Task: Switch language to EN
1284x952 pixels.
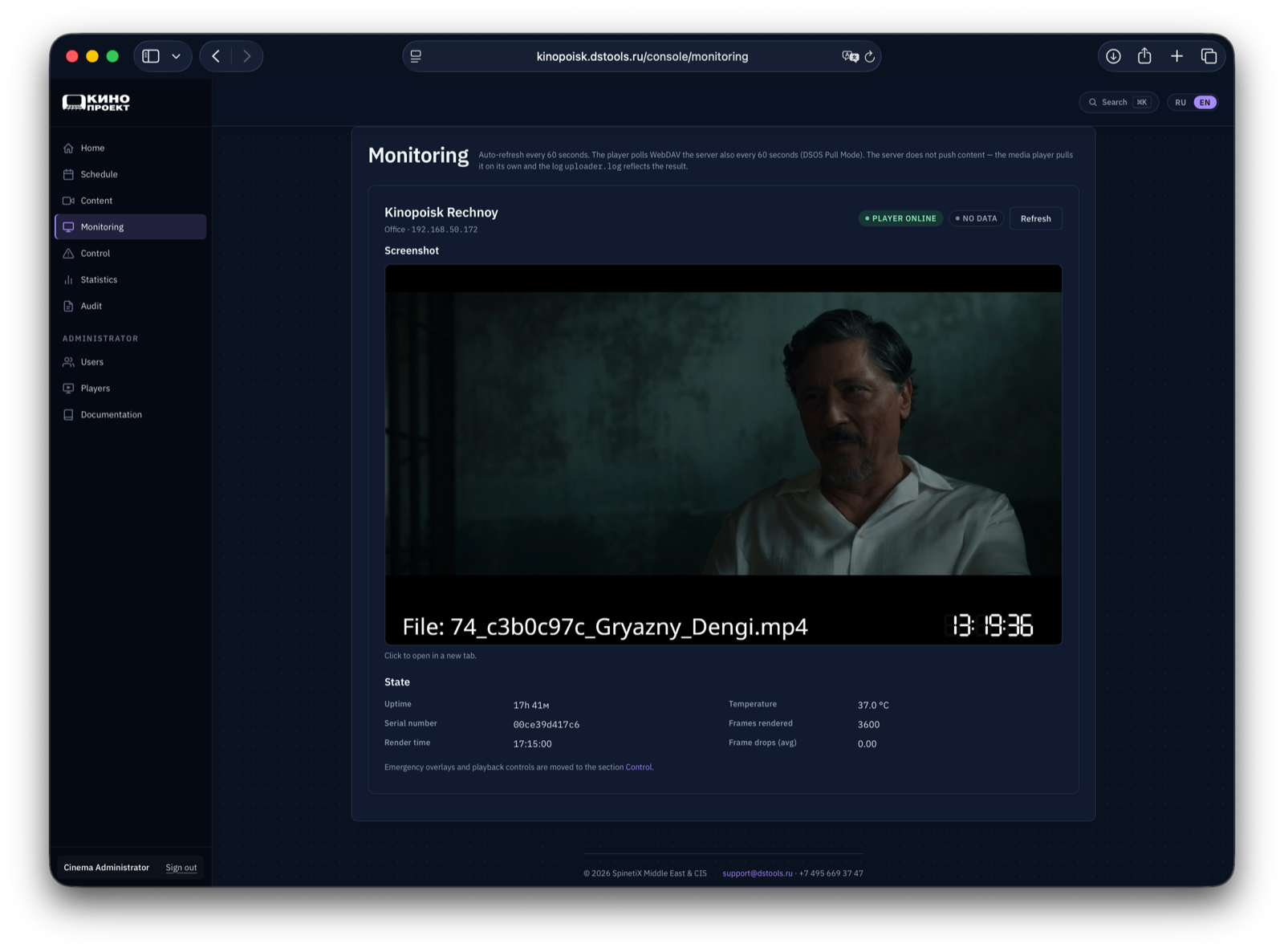Action: click(1205, 103)
